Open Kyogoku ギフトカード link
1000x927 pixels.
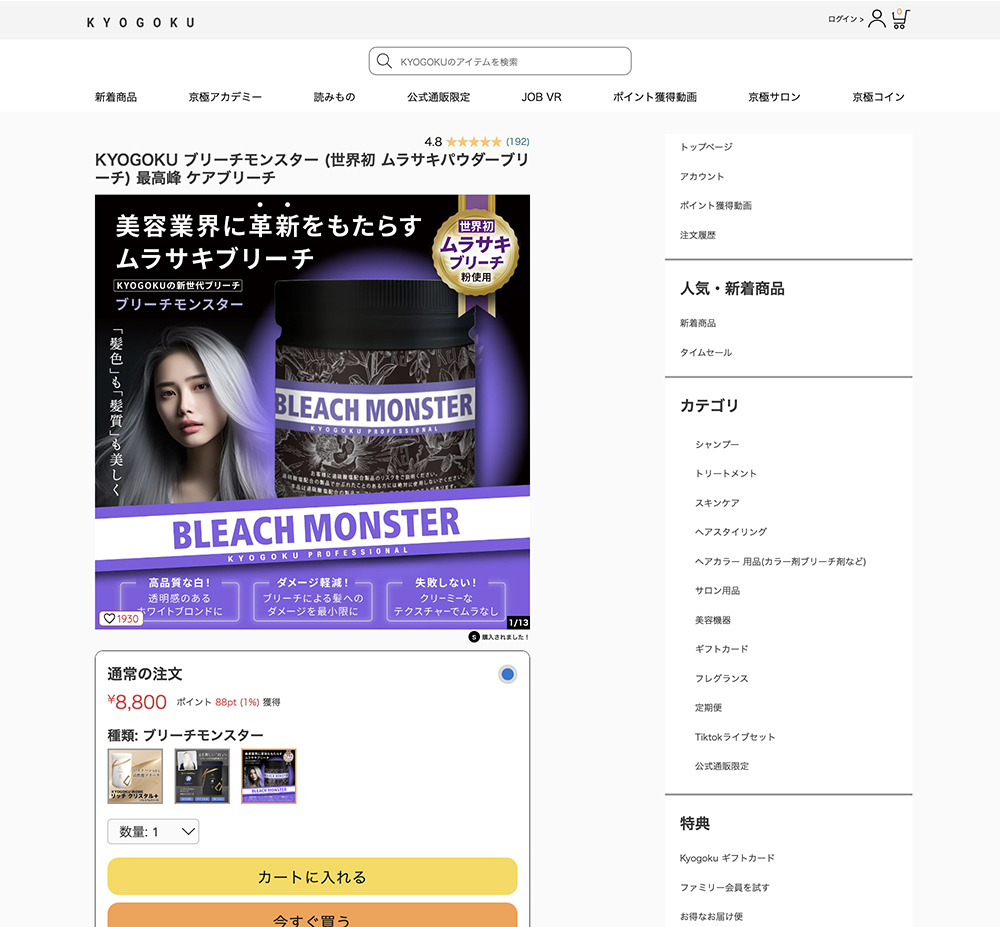tap(727, 858)
